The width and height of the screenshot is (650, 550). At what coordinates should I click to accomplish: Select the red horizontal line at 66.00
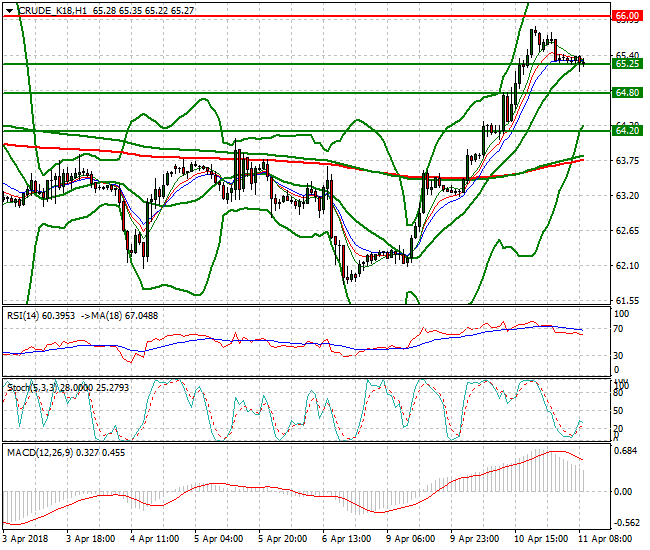[300, 17]
